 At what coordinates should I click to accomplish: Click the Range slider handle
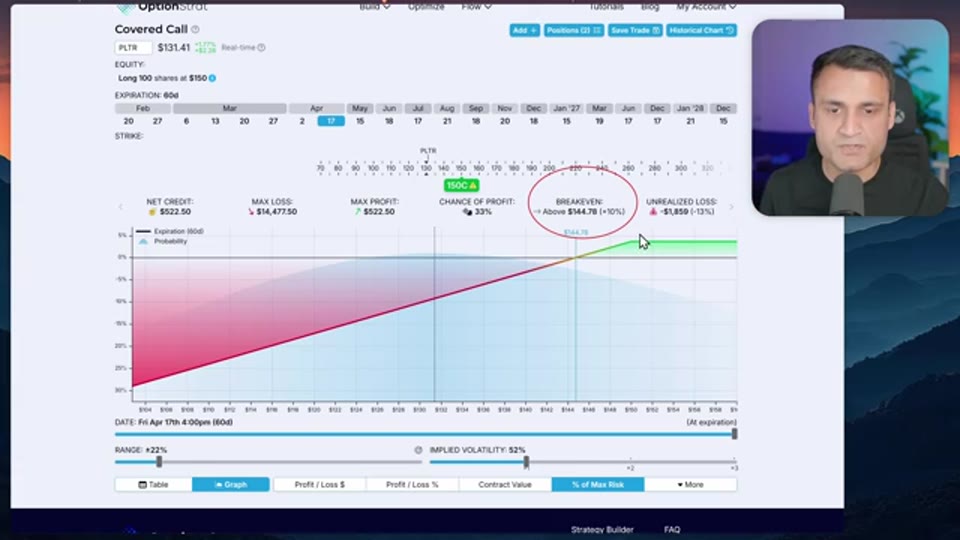pyautogui.click(x=159, y=462)
